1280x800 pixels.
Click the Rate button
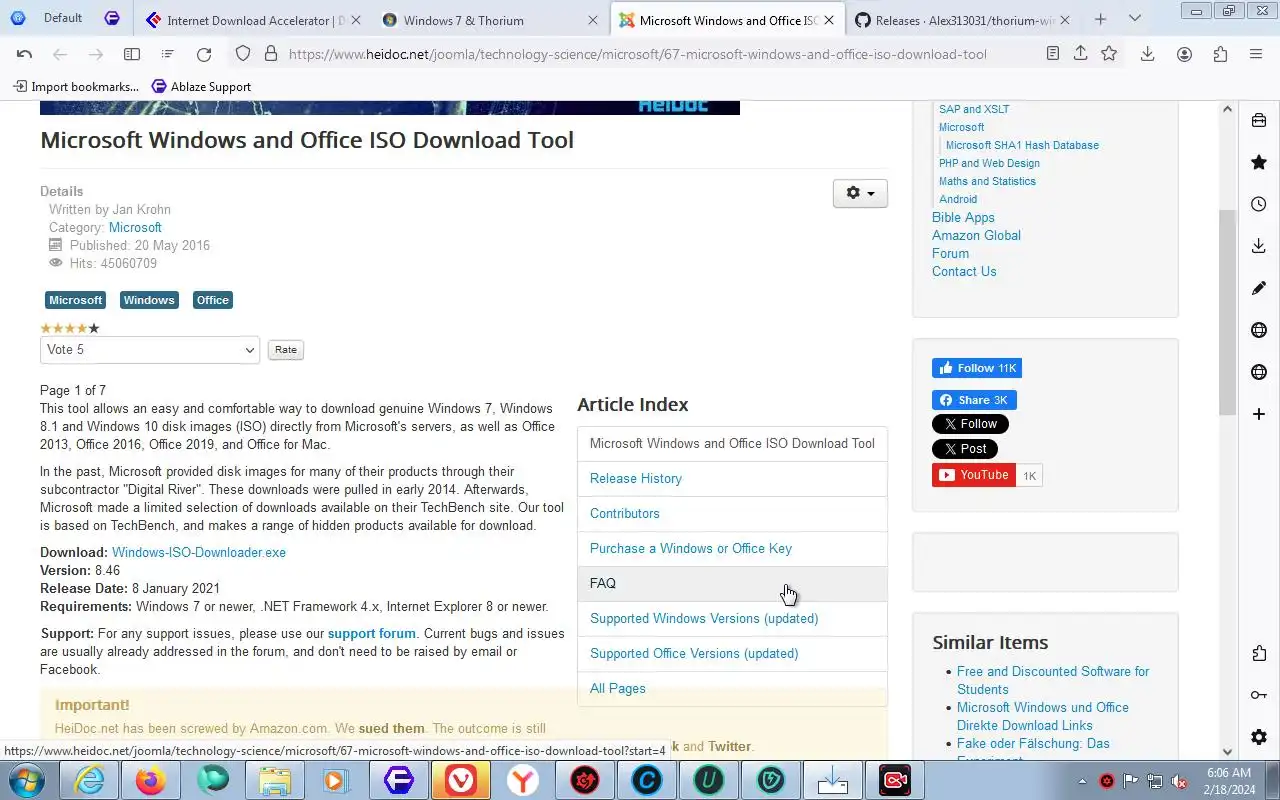tap(286, 350)
